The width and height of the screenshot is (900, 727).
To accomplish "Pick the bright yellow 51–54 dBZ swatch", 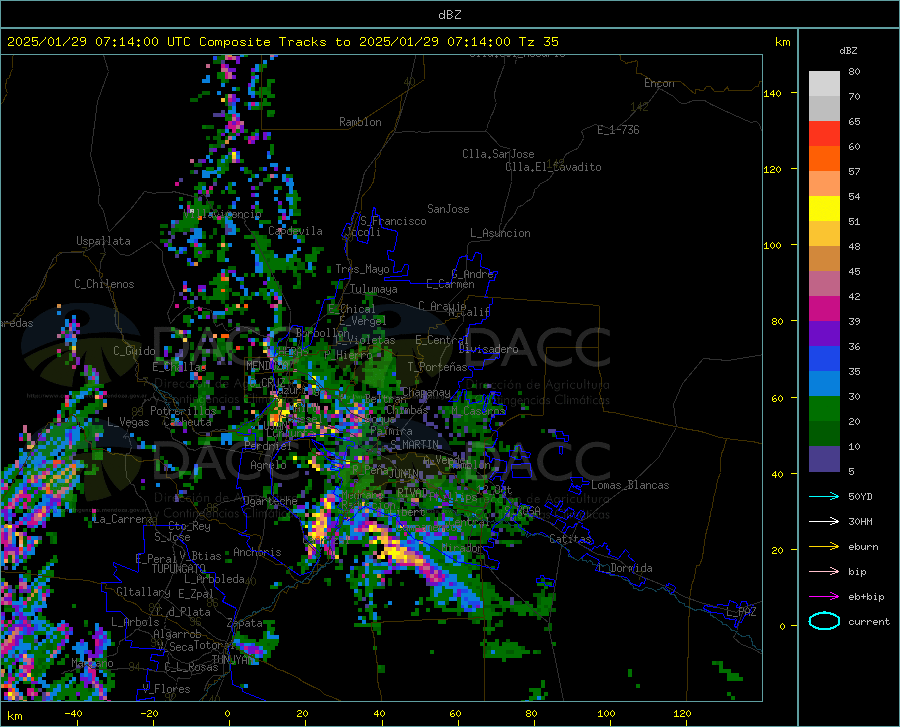I will pyautogui.click(x=824, y=209).
